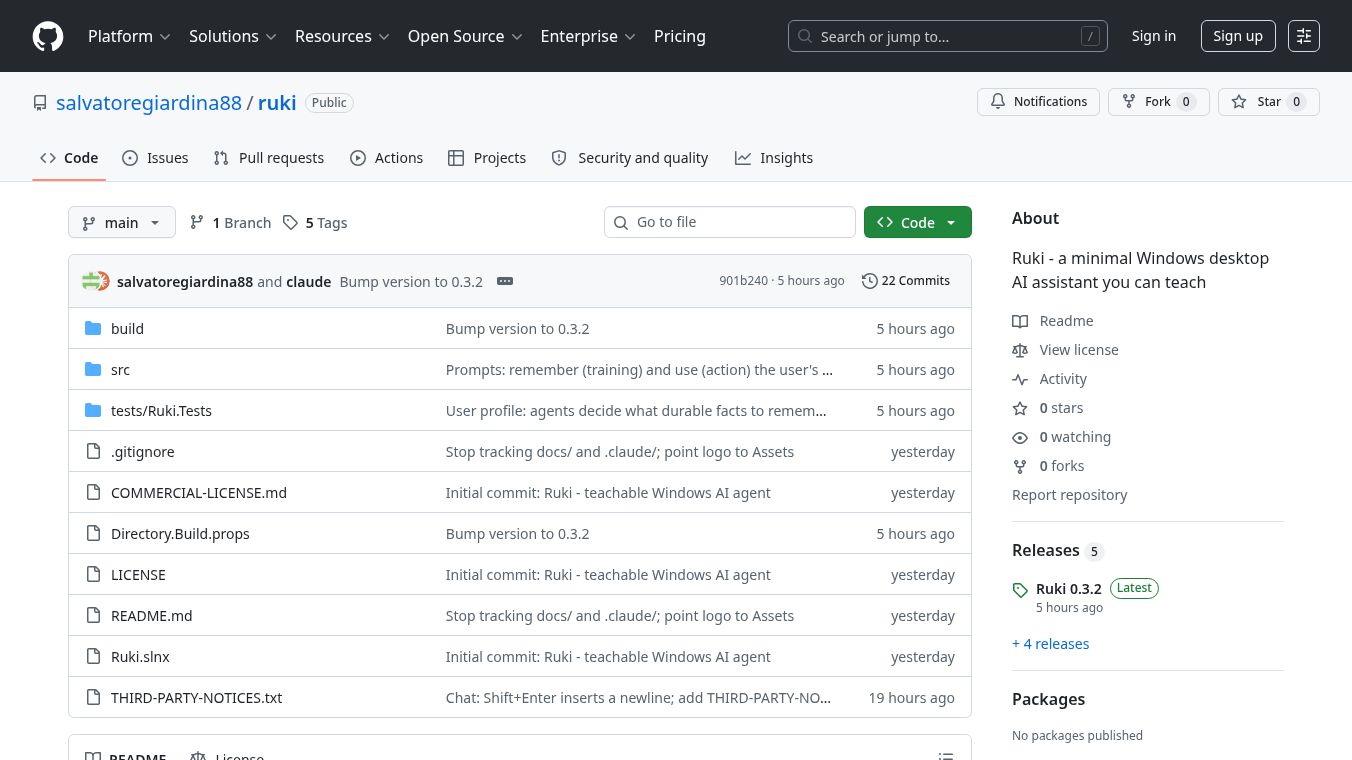Click the fork icon in Fork button
The width and height of the screenshot is (1352, 760).
(1129, 102)
